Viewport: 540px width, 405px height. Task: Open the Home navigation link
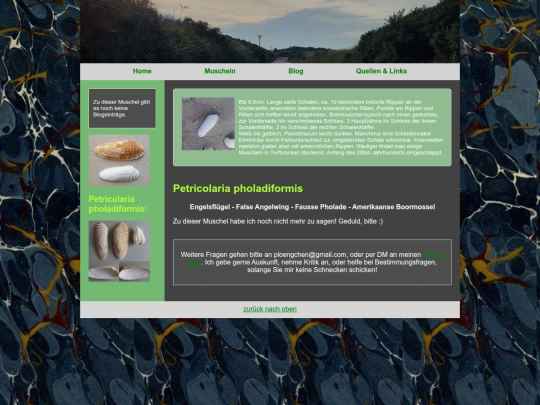pyautogui.click(x=142, y=71)
